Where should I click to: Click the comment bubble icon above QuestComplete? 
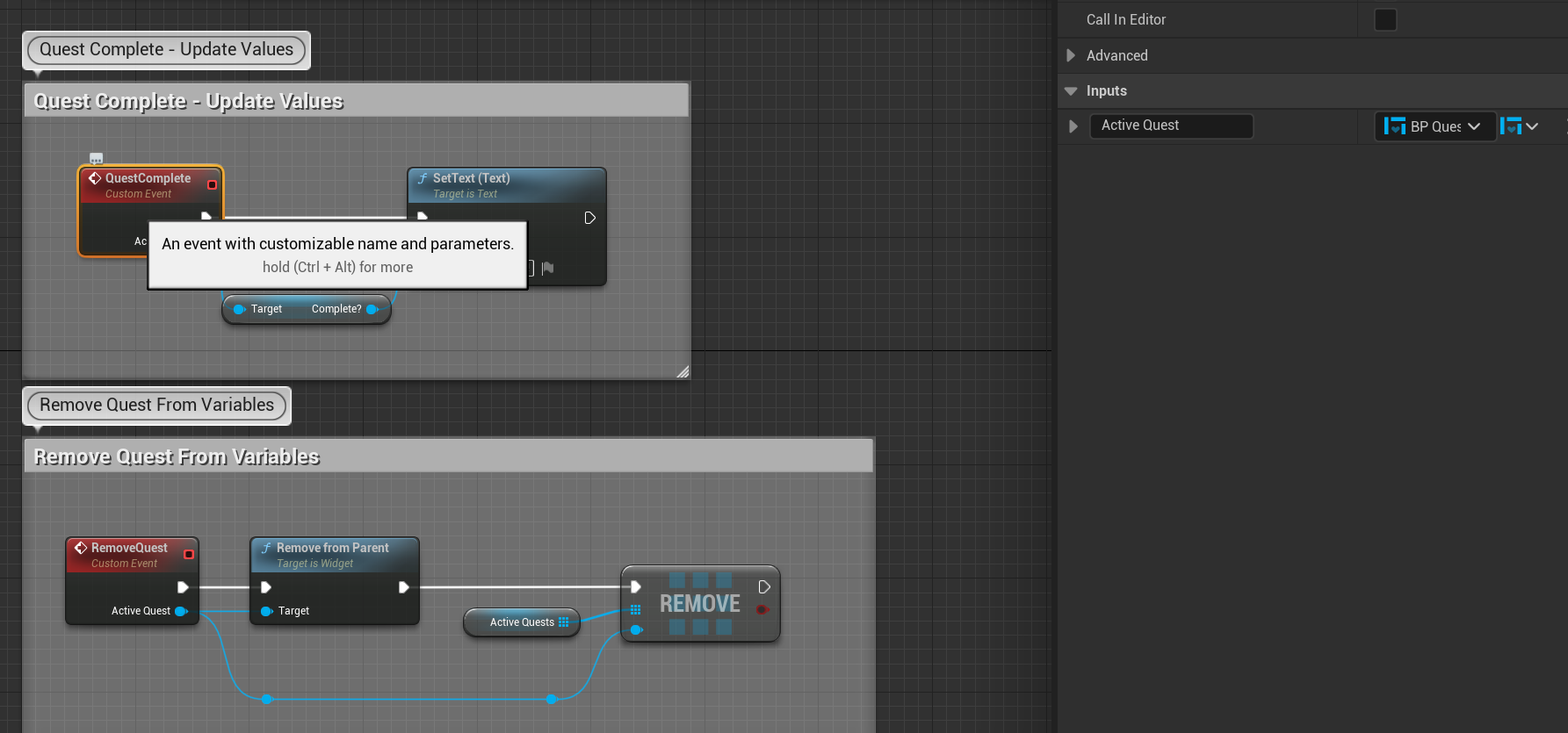[x=97, y=159]
